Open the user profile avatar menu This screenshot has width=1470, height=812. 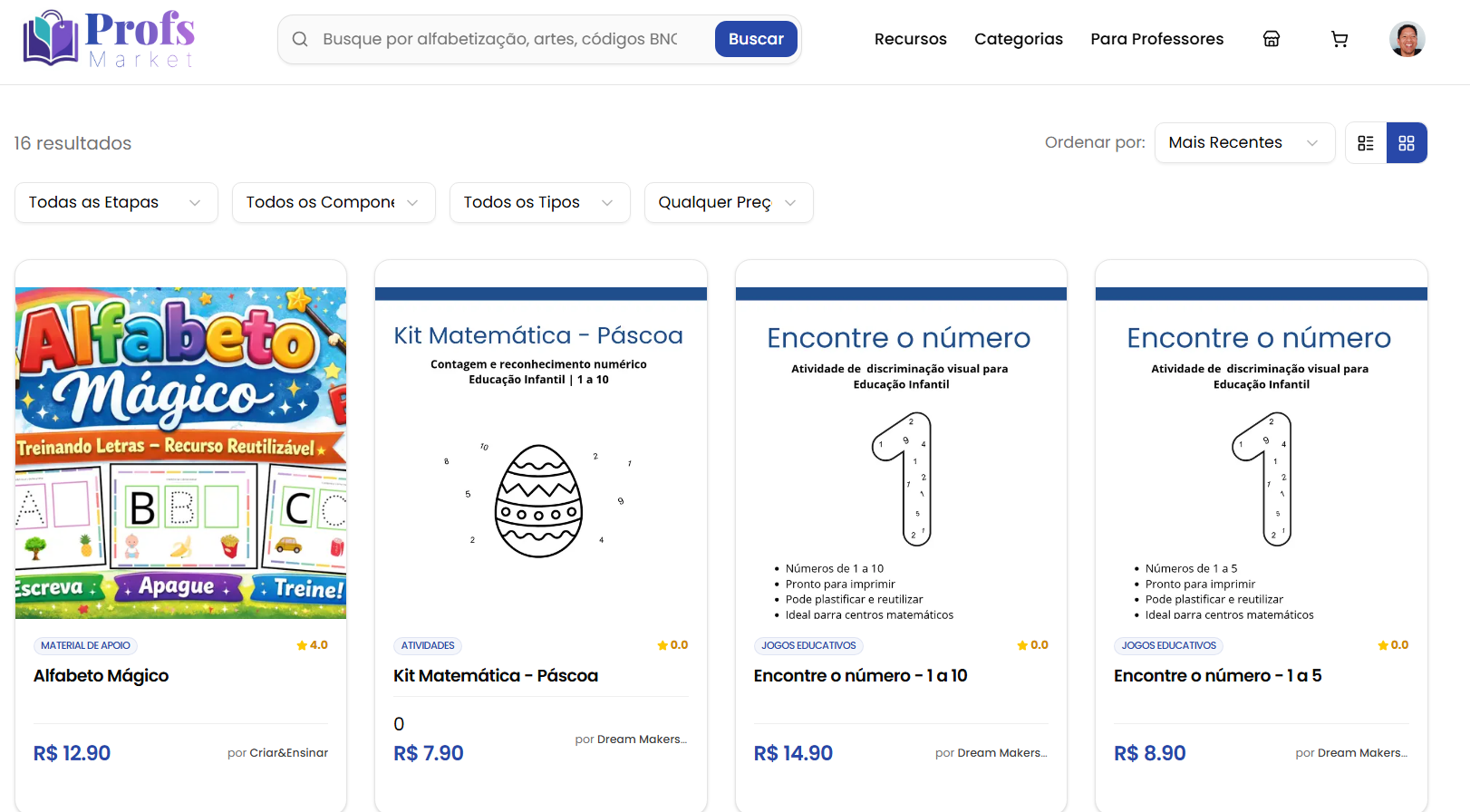coord(1407,39)
